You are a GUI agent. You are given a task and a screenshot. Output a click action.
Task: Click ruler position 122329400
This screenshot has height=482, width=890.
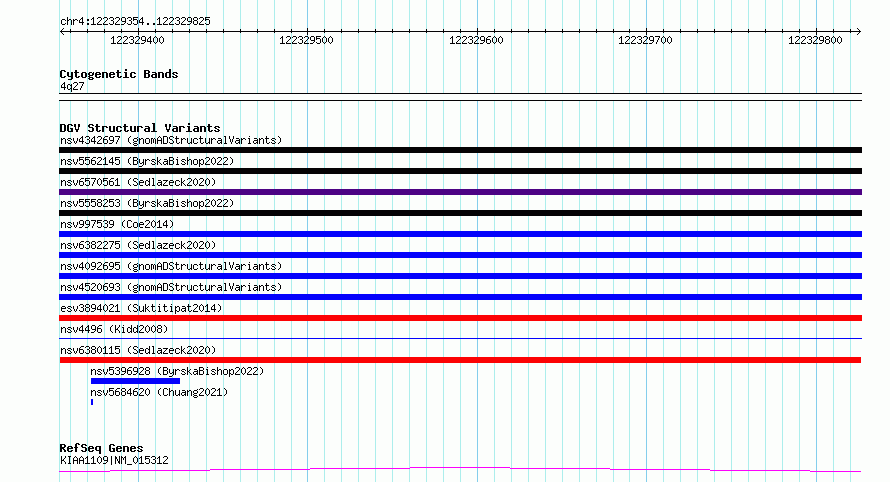pos(137,40)
